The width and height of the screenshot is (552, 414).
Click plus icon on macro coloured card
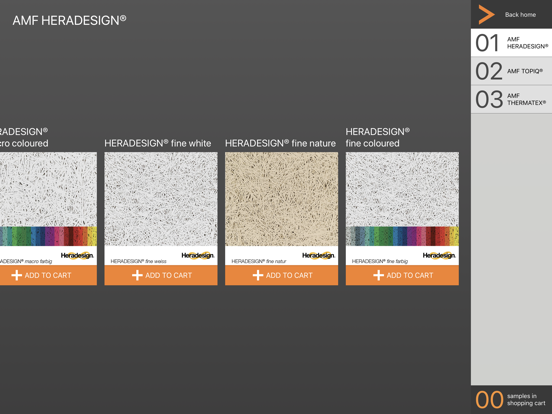coord(17,275)
